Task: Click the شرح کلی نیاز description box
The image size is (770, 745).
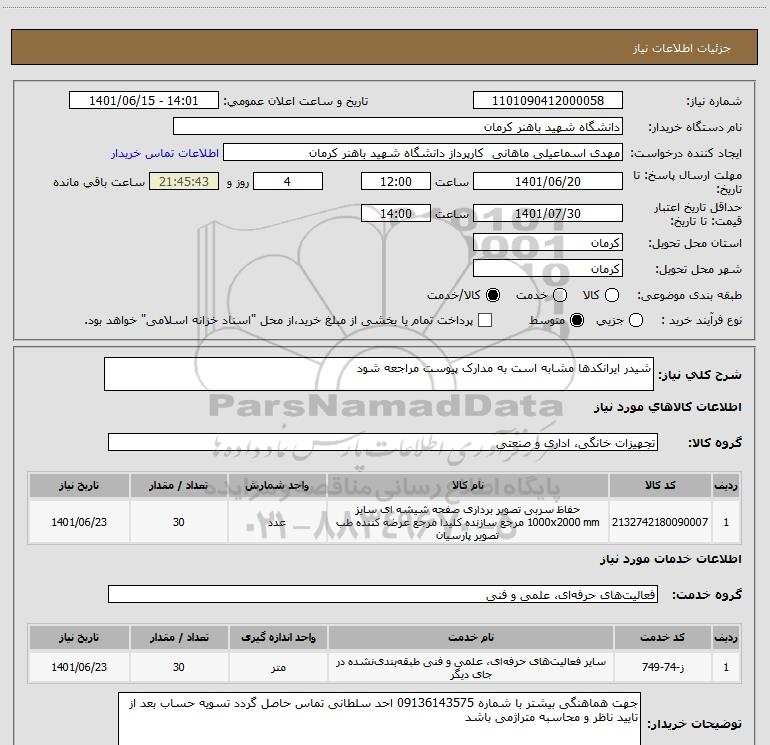Action: [x=379, y=374]
